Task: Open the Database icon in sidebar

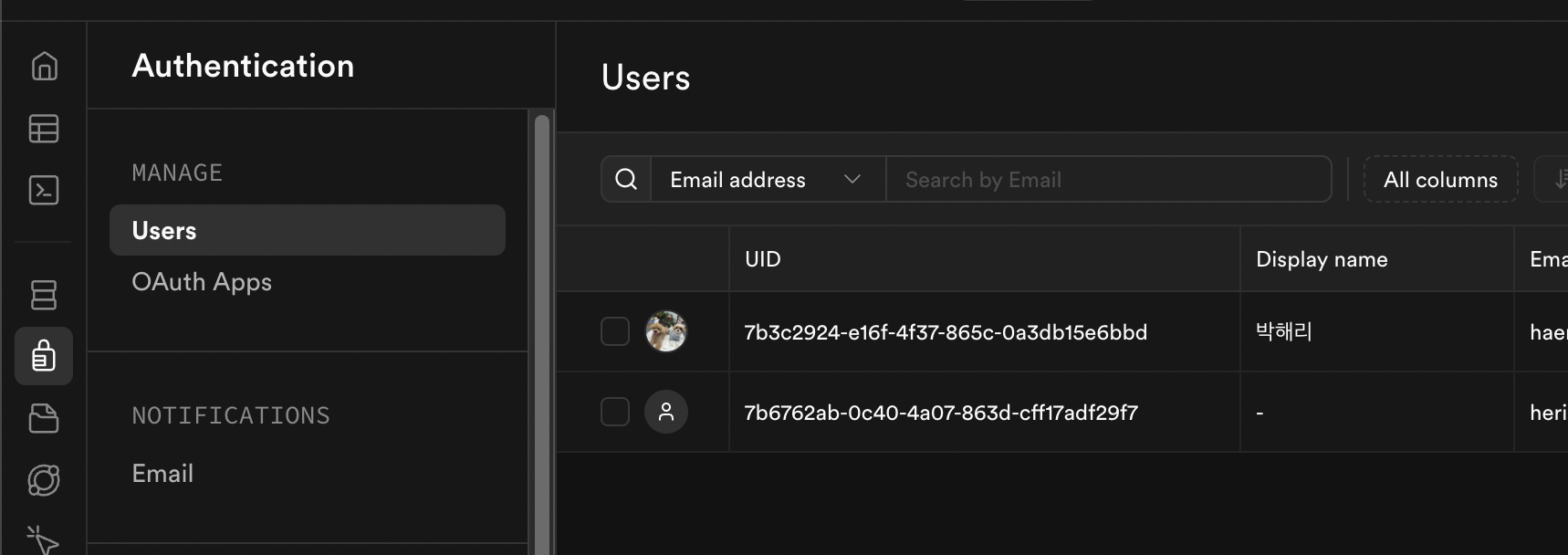Action: point(44,295)
